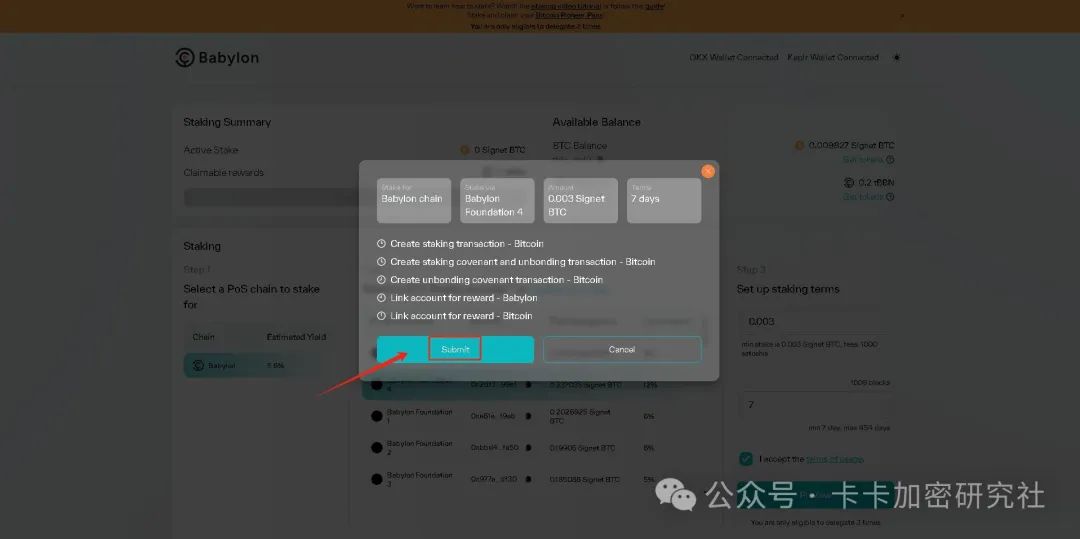Click clock icon for Create staking transaction

(x=382, y=244)
